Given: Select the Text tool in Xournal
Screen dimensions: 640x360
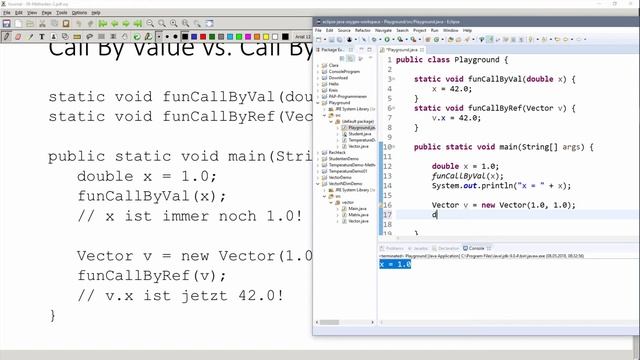Looking at the screenshot, I should point(42,37).
